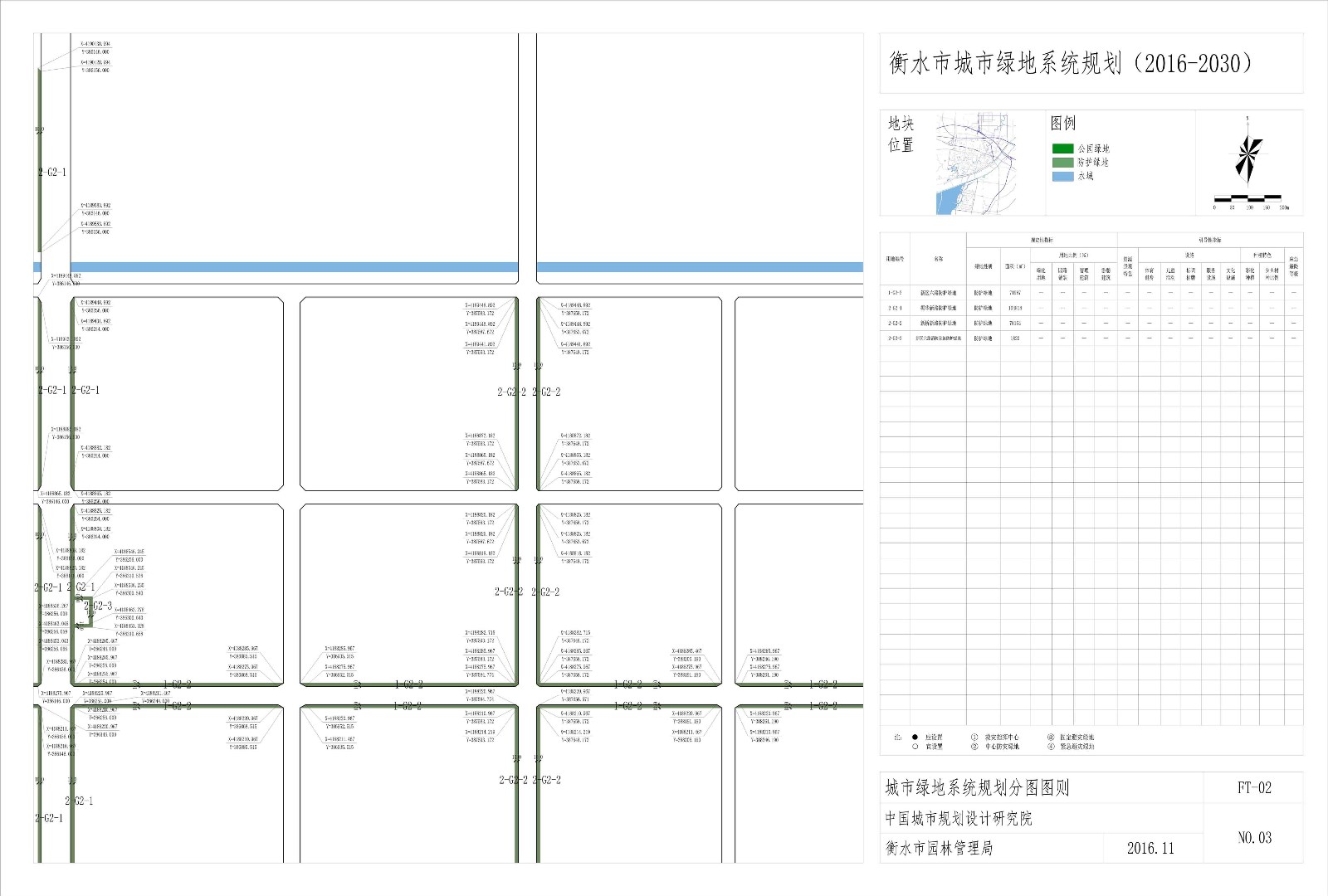Click the blue horizontal water channel on map
Viewport: 1328px width, 896px height.
coord(274,267)
